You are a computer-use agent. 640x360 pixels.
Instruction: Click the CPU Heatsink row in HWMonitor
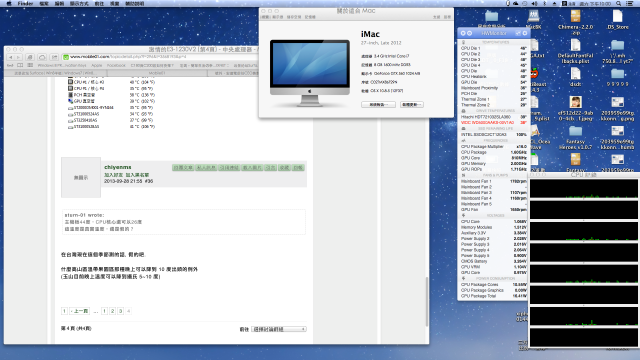click(x=493, y=76)
